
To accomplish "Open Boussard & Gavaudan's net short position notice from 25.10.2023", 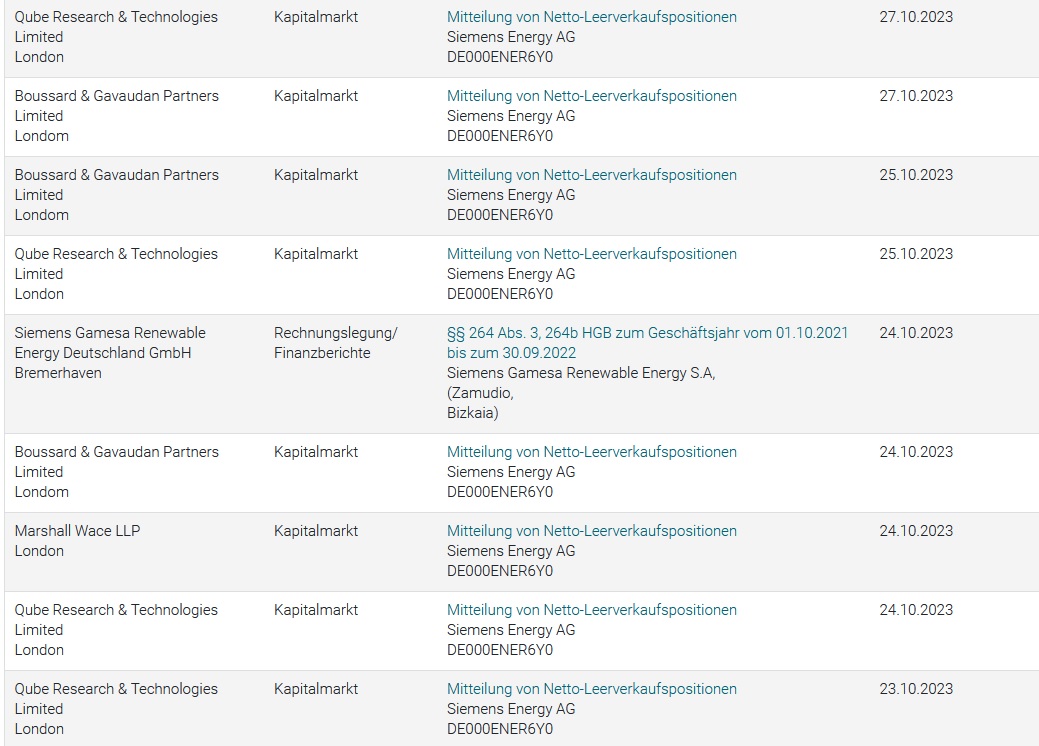I will tap(591, 174).
